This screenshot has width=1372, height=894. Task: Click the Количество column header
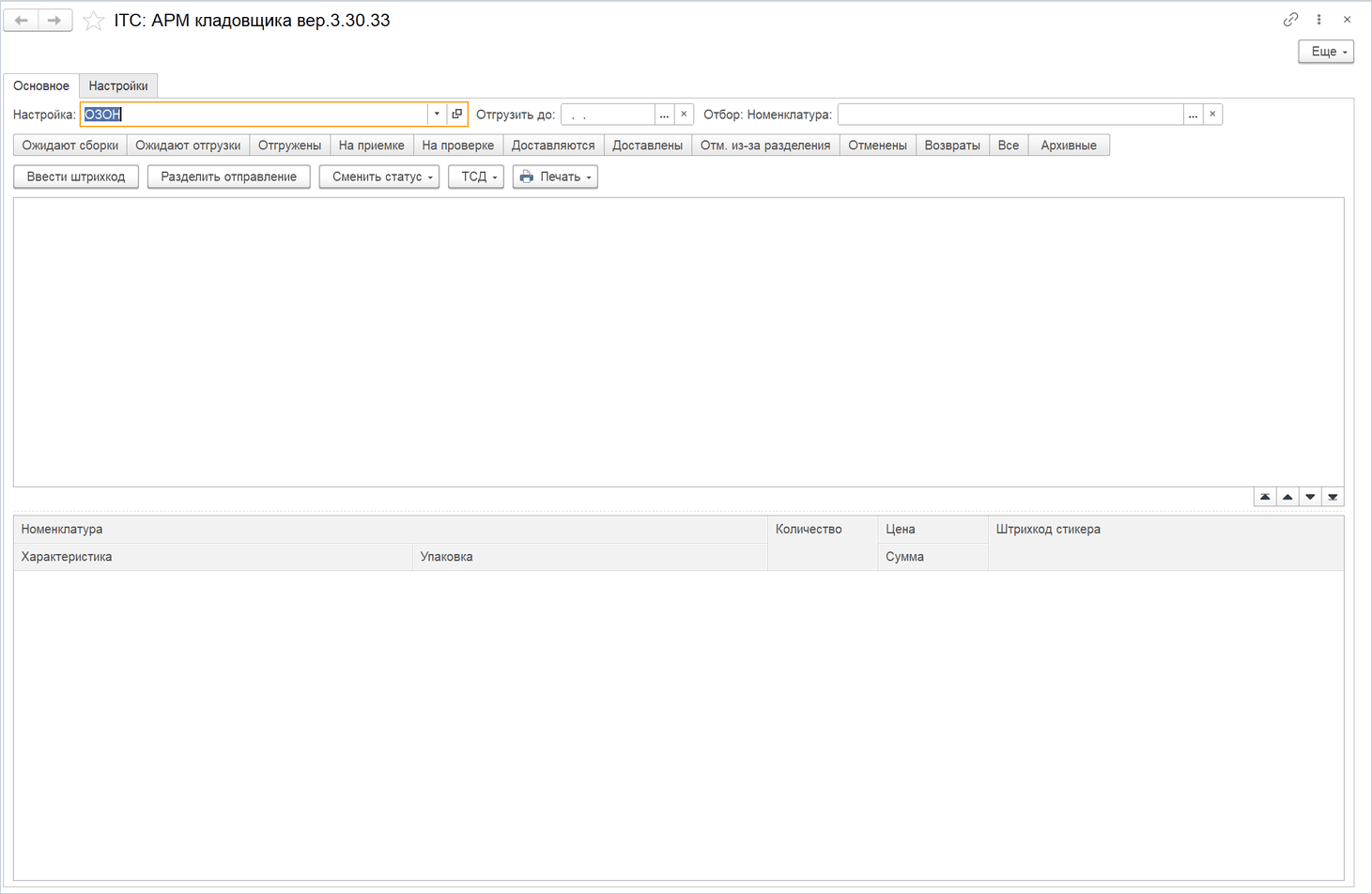point(823,543)
